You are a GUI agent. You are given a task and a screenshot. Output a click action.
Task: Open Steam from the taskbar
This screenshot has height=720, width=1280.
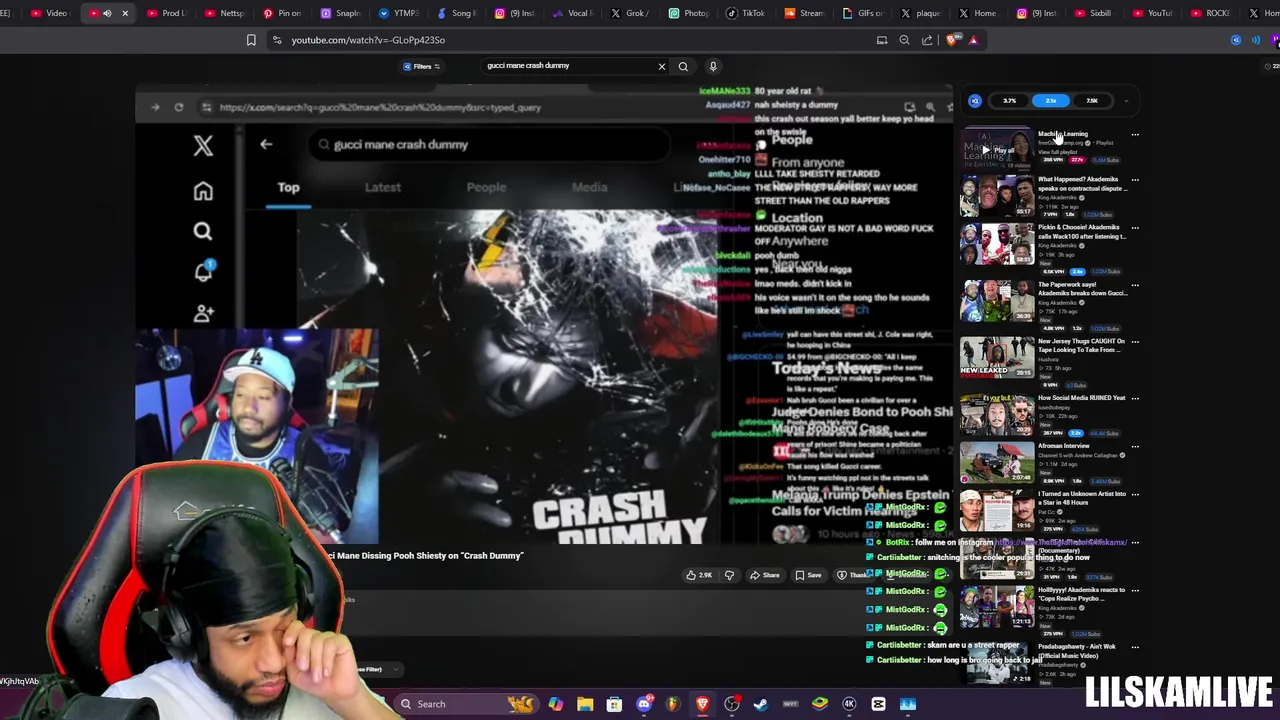(x=761, y=704)
